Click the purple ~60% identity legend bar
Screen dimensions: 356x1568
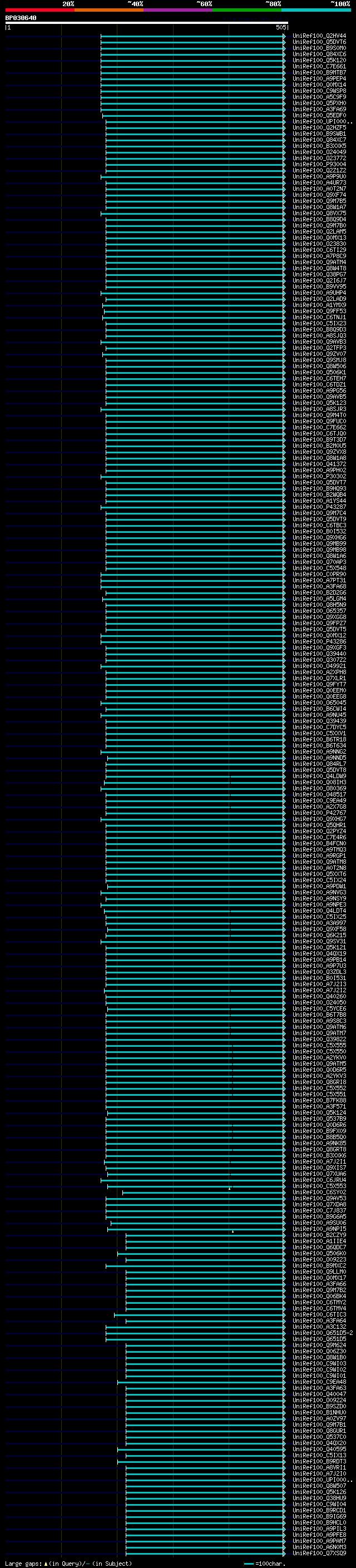pyautogui.click(x=179, y=10)
